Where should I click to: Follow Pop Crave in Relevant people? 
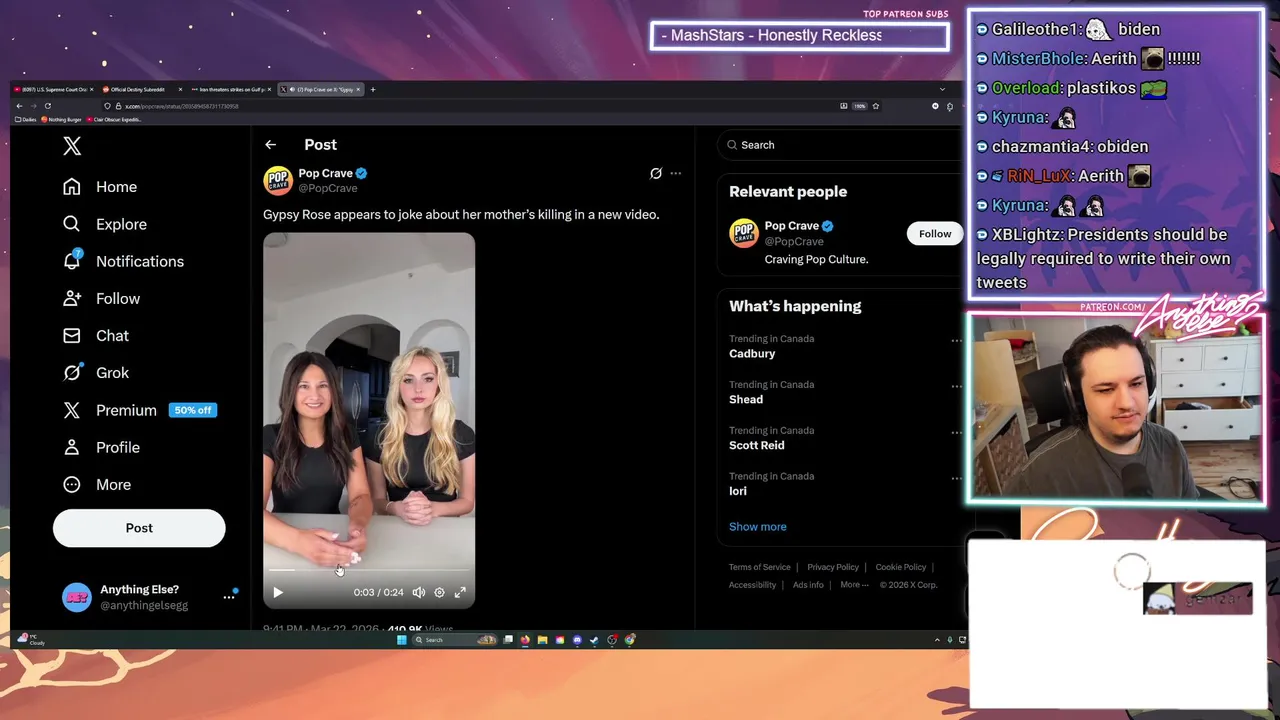click(x=935, y=234)
